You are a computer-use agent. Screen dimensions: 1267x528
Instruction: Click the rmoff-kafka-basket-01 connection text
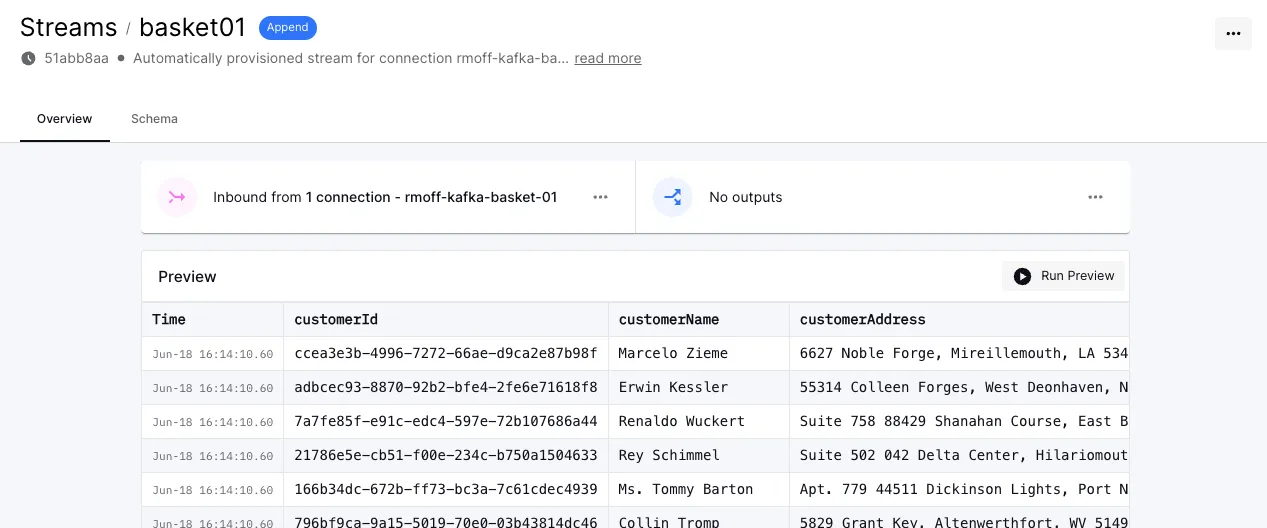(481, 197)
